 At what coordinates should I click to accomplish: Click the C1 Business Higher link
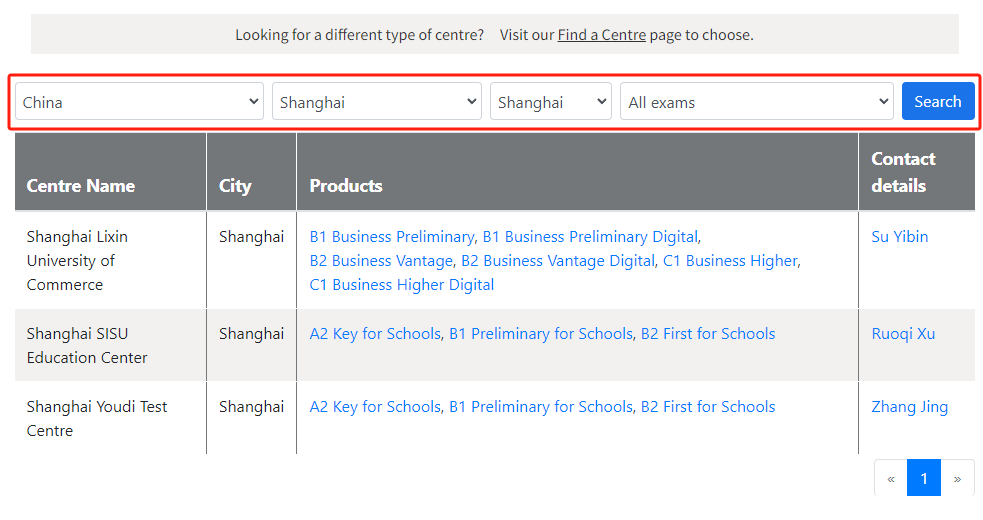[x=730, y=261]
